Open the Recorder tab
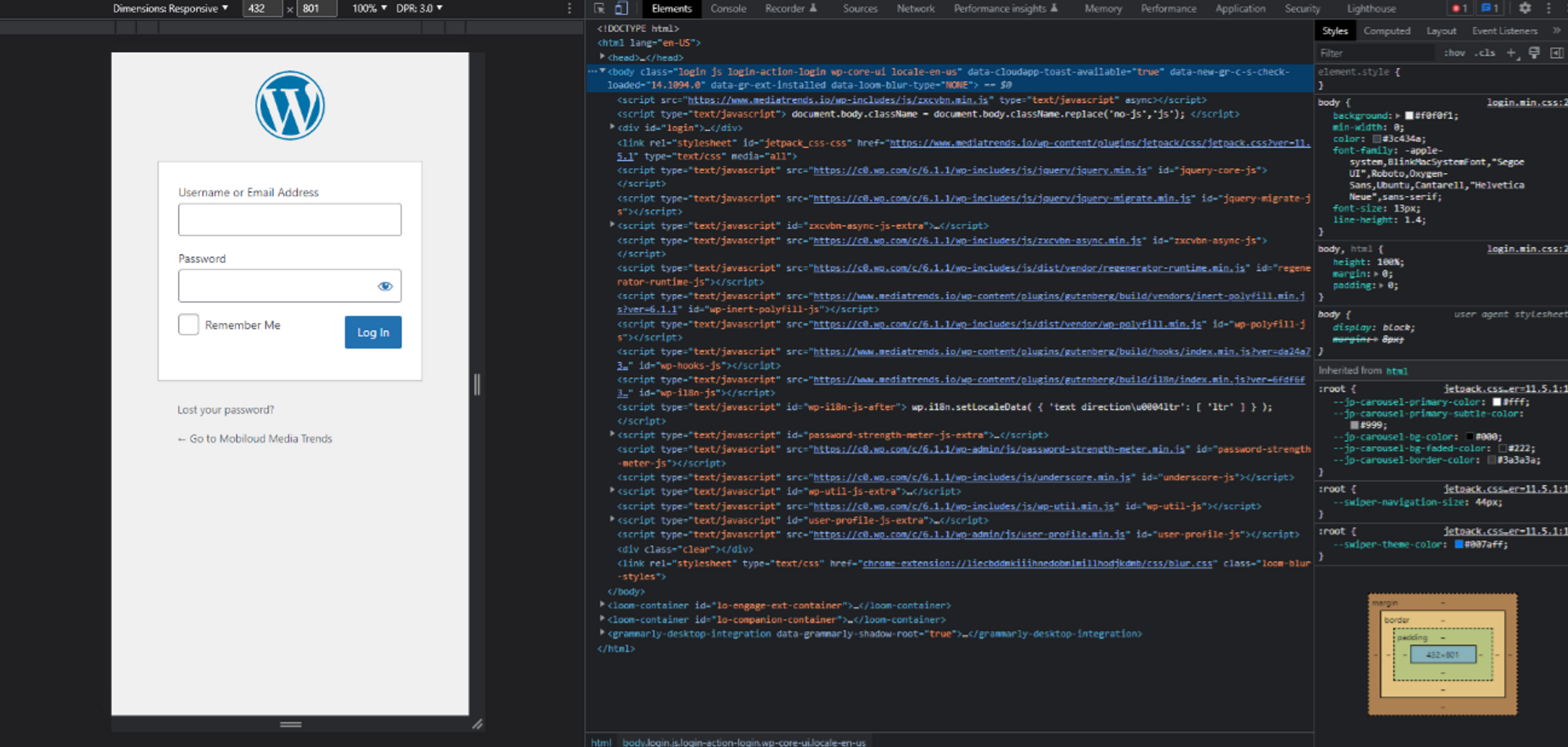Viewport: 1568px width, 747px height. [x=790, y=9]
